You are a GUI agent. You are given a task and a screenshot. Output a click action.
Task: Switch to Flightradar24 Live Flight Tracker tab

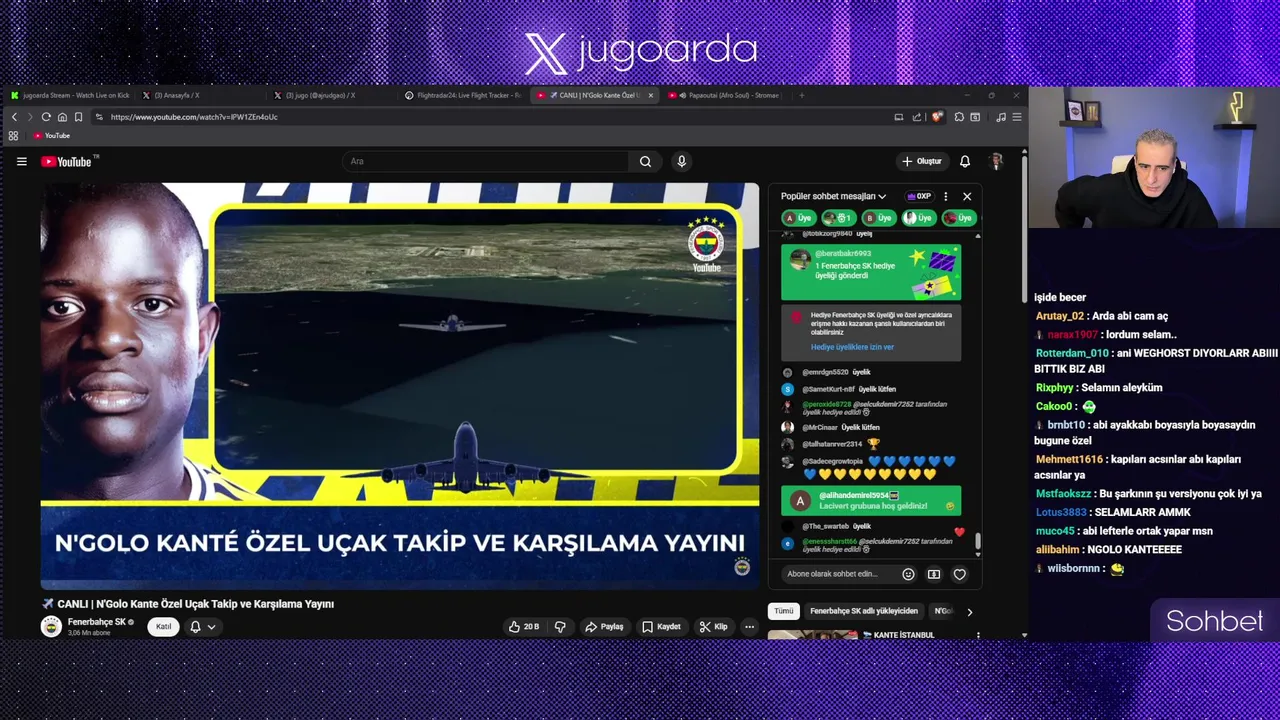(462, 95)
